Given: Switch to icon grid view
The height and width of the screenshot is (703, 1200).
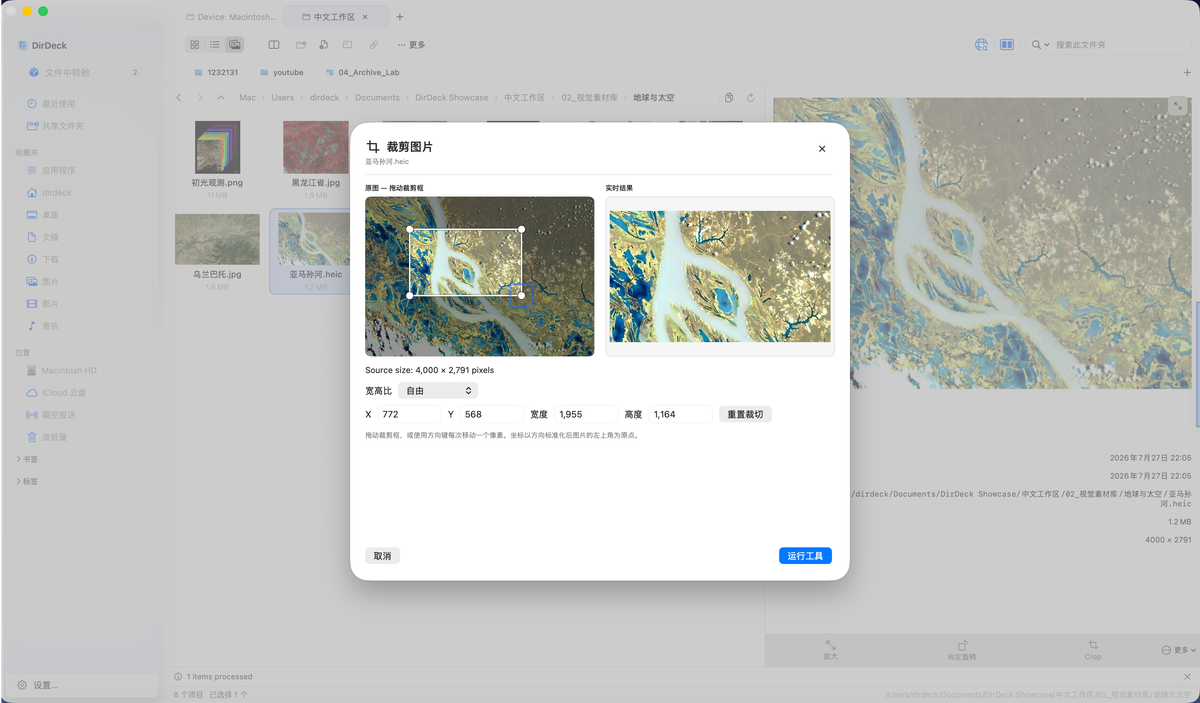Looking at the screenshot, I should tap(195, 45).
